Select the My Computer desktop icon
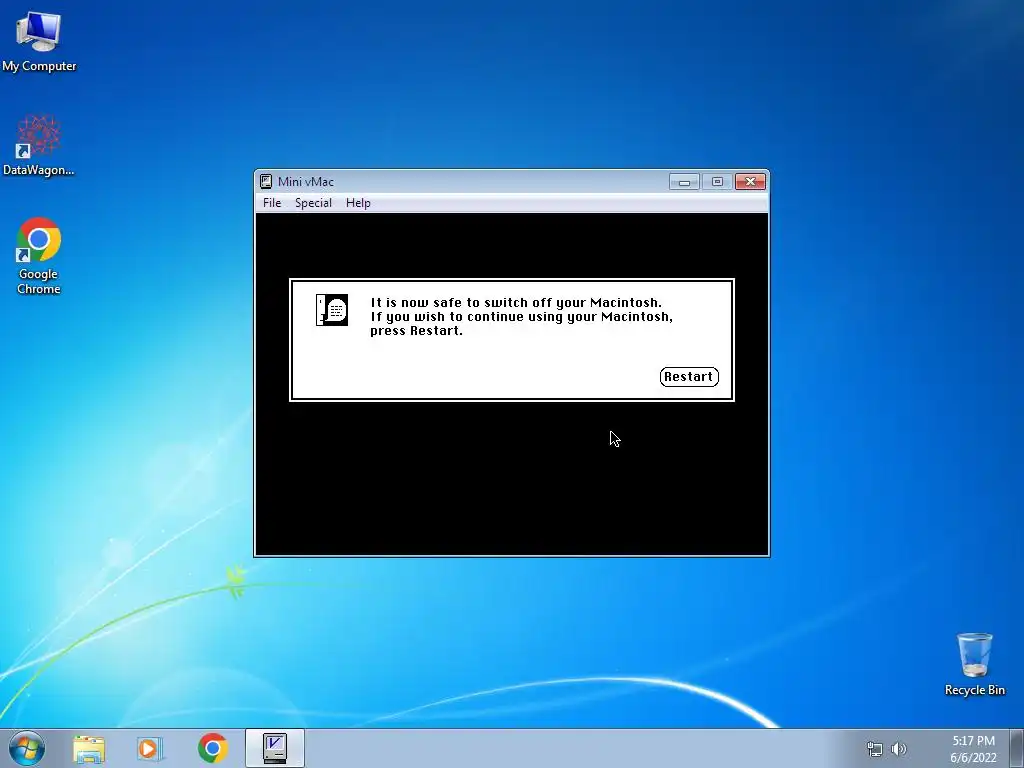 point(39,41)
